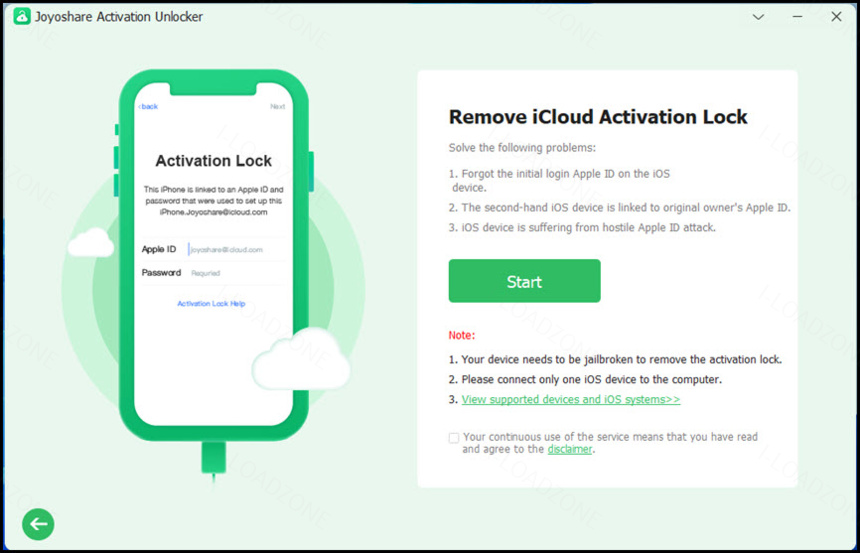Click the Joyoshare Activation Unlocker title text
The image size is (860, 553).
click(119, 17)
